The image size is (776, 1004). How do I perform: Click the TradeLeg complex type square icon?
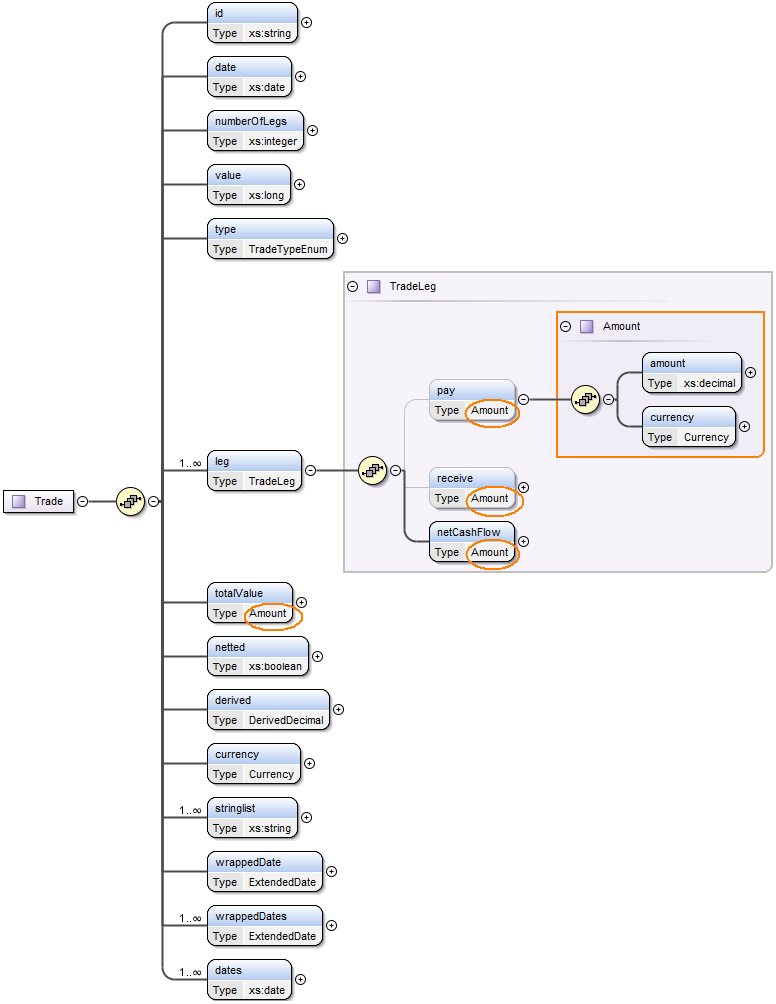(374, 286)
